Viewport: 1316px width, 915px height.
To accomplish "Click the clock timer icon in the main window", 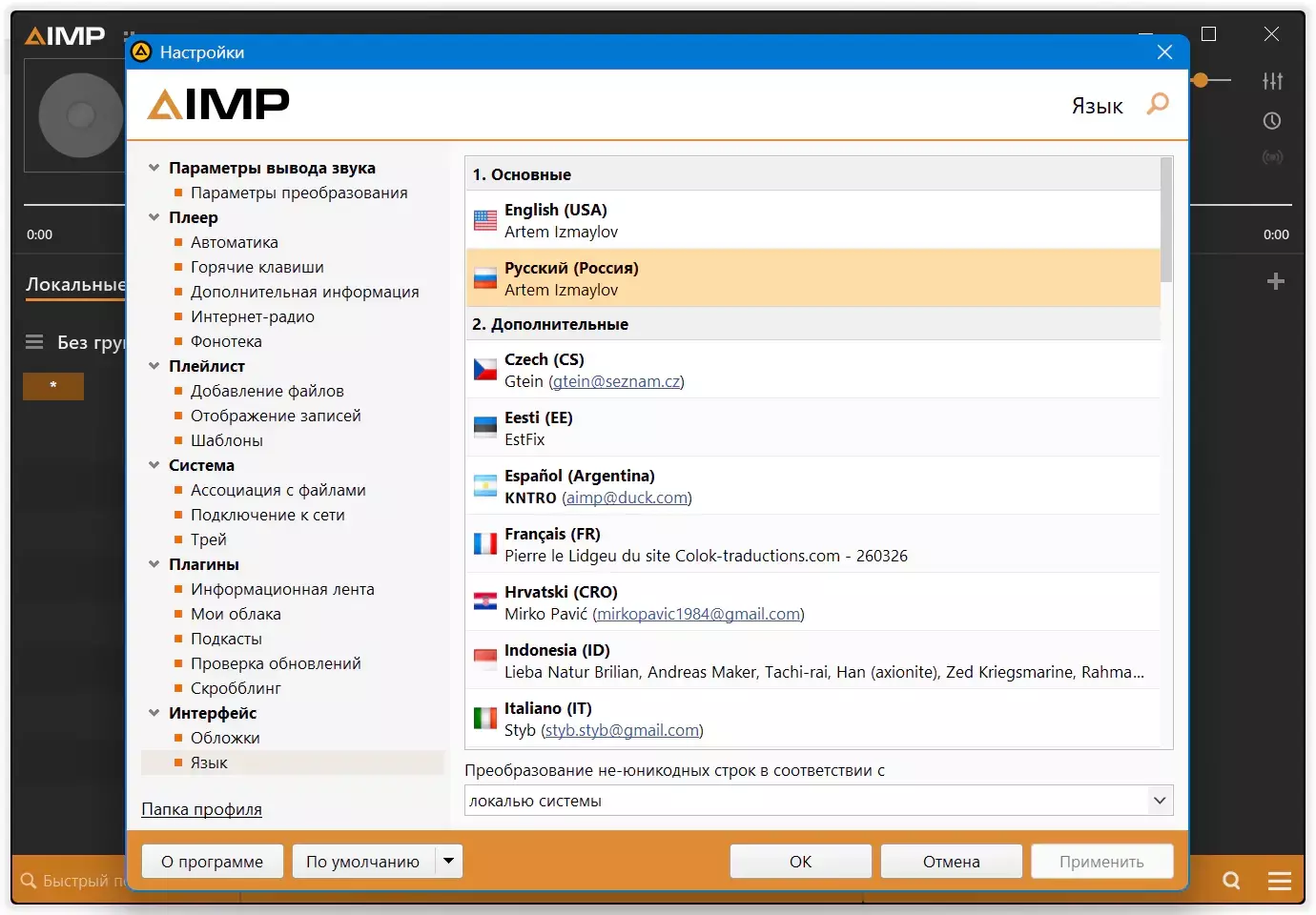I will (x=1272, y=121).
